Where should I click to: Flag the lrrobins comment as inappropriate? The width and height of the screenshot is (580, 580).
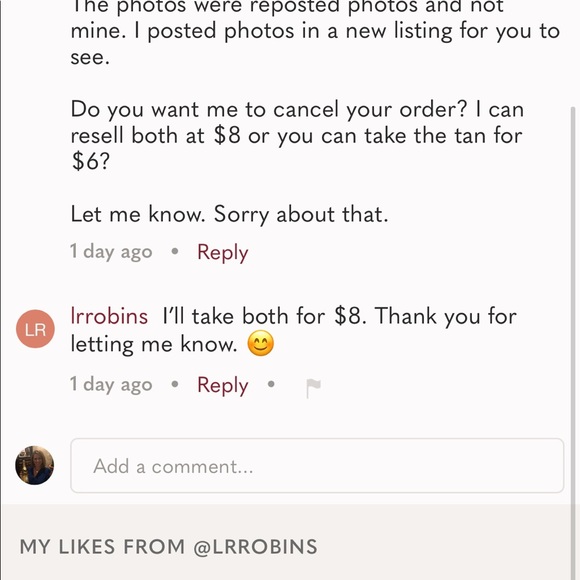tap(313, 388)
